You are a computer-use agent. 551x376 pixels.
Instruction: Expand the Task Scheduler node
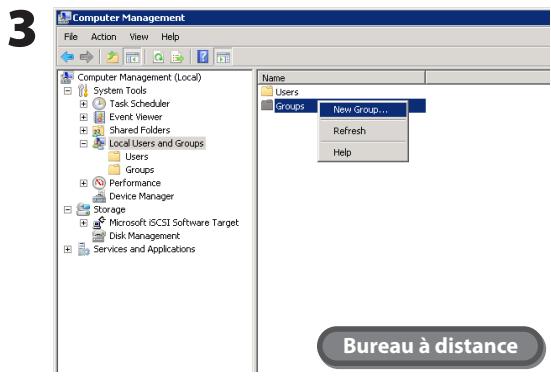tap(84, 104)
